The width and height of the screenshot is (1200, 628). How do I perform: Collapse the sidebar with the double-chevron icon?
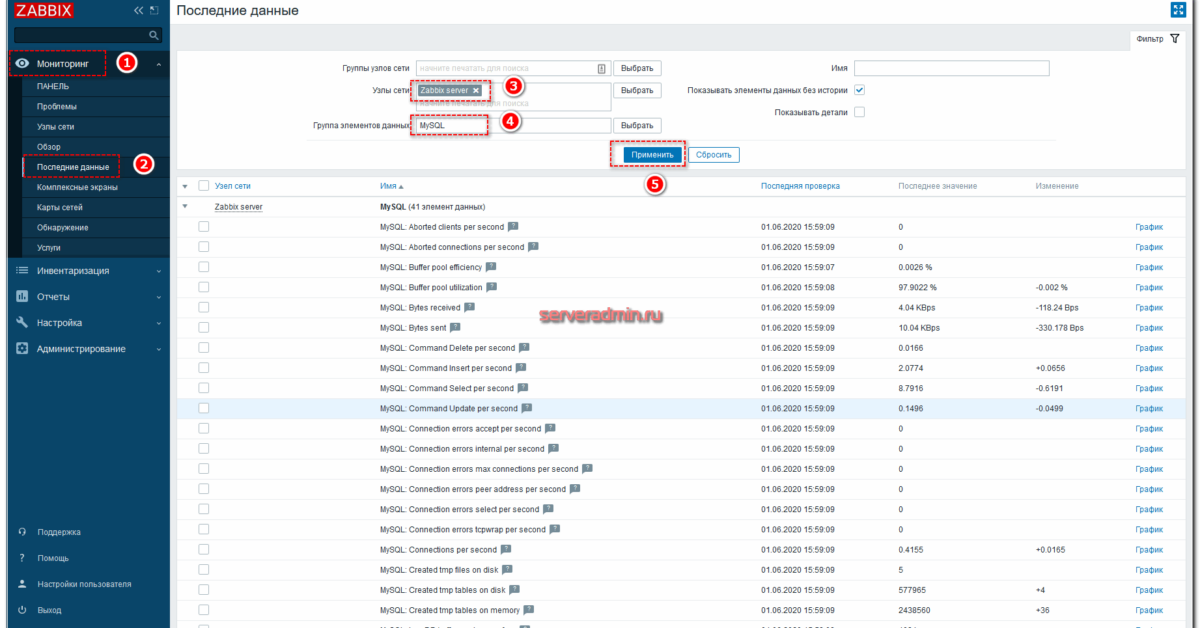tap(138, 9)
